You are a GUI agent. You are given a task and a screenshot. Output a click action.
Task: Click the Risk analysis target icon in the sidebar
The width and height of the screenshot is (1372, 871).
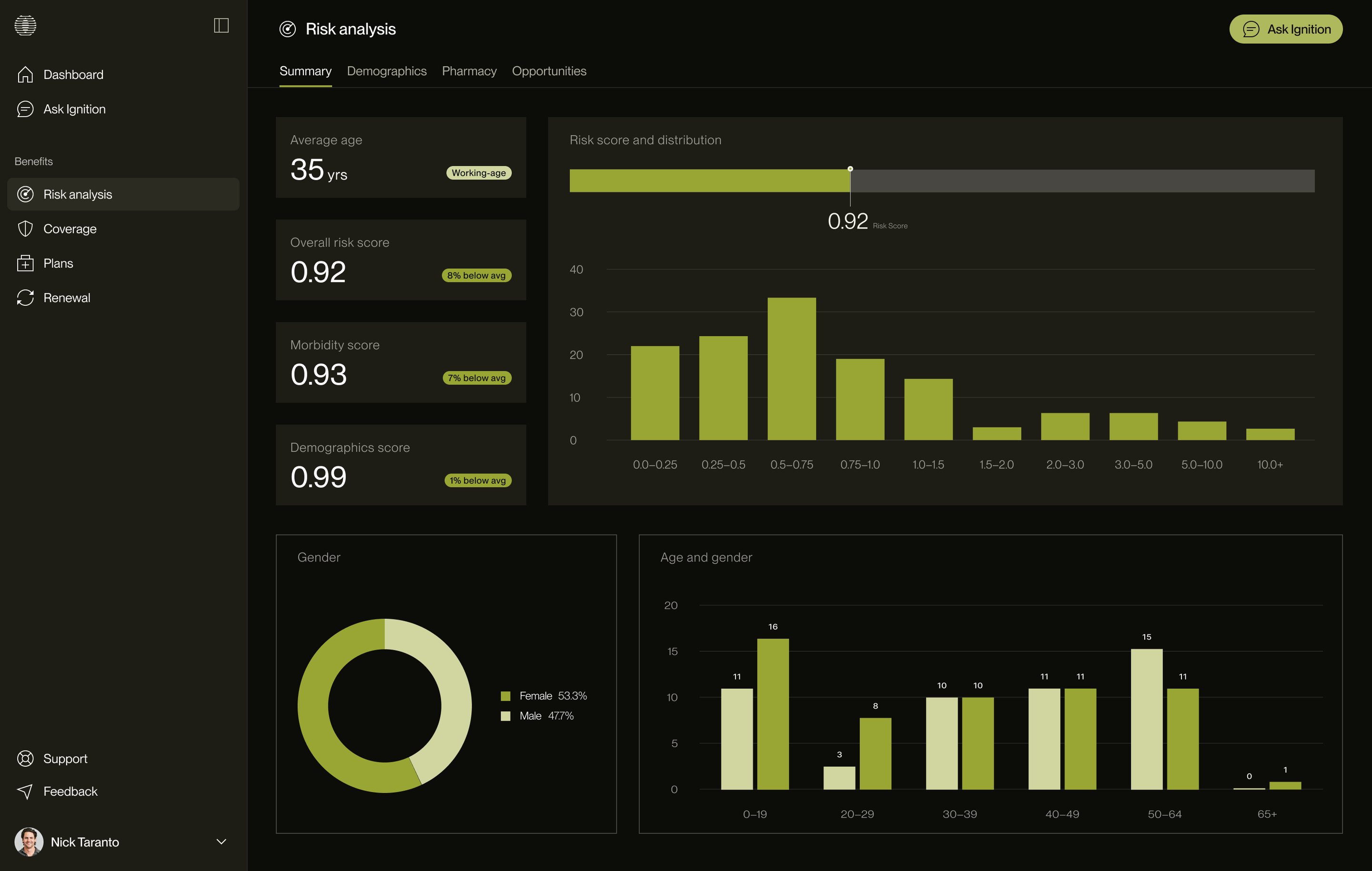(x=25, y=194)
